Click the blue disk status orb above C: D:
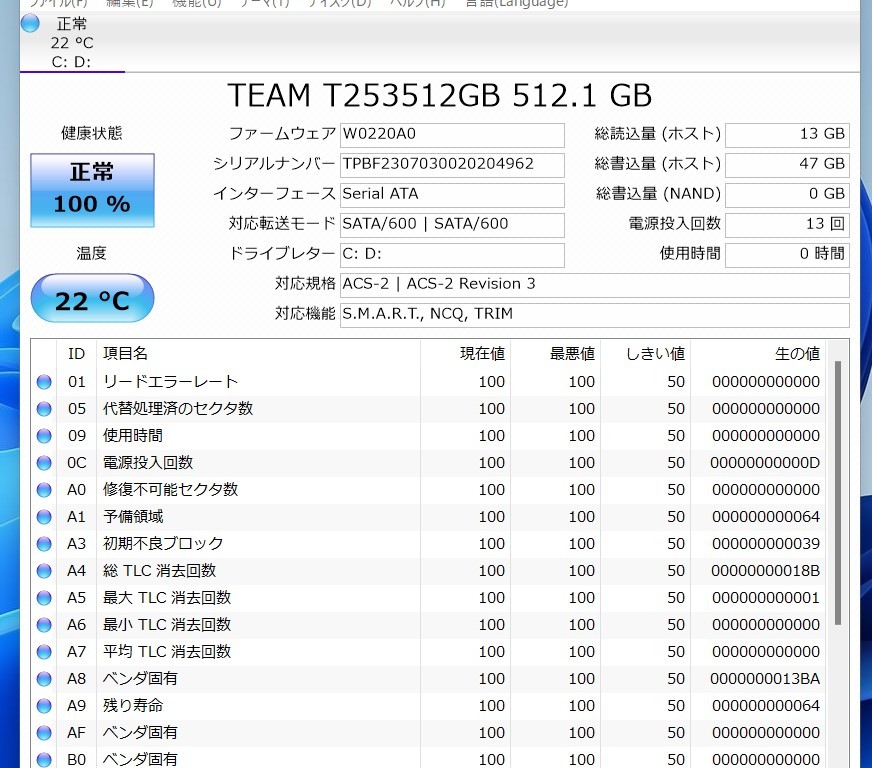The width and height of the screenshot is (872, 768). 30,24
